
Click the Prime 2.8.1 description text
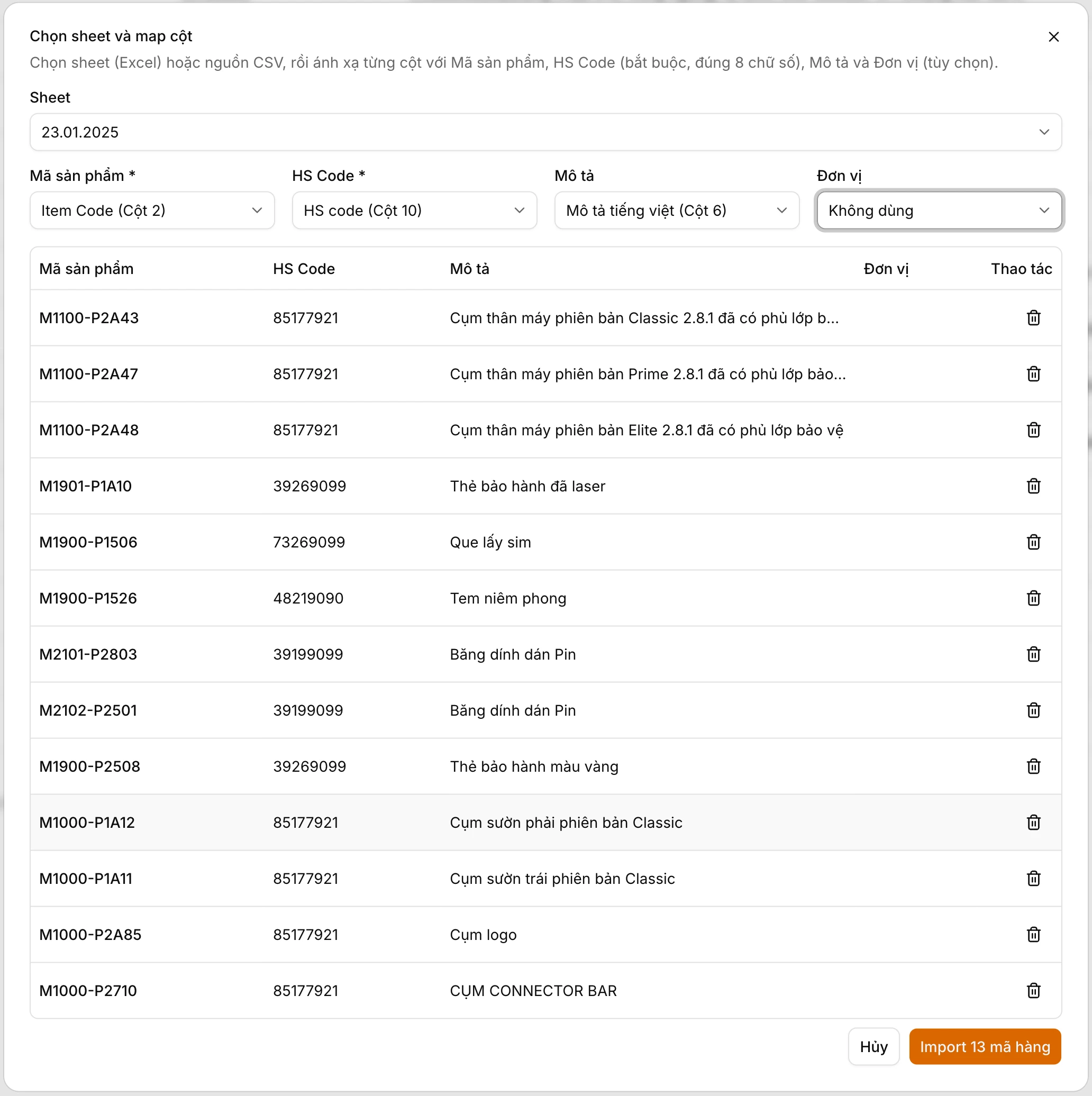pyautogui.click(x=647, y=375)
